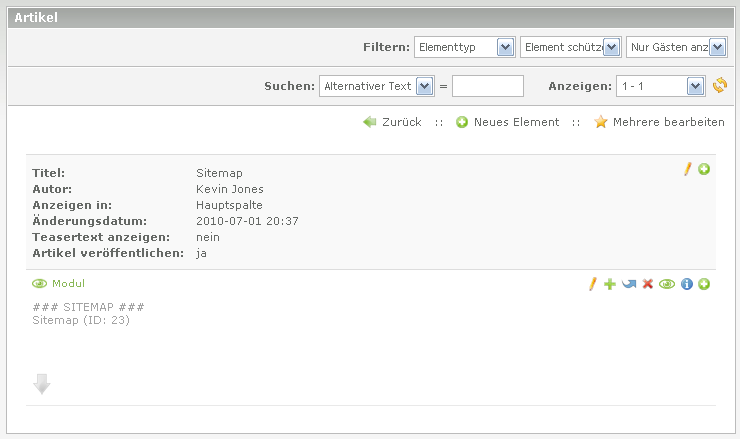740x439 pixels.
Task: Click the gray down arrow below the Sitemap element
Action: (42, 383)
